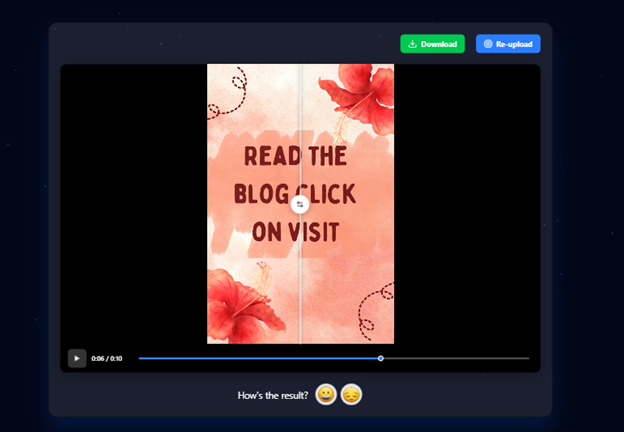The height and width of the screenshot is (432, 624).
Task: Click the "How's the result?" label
Action: (273, 395)
